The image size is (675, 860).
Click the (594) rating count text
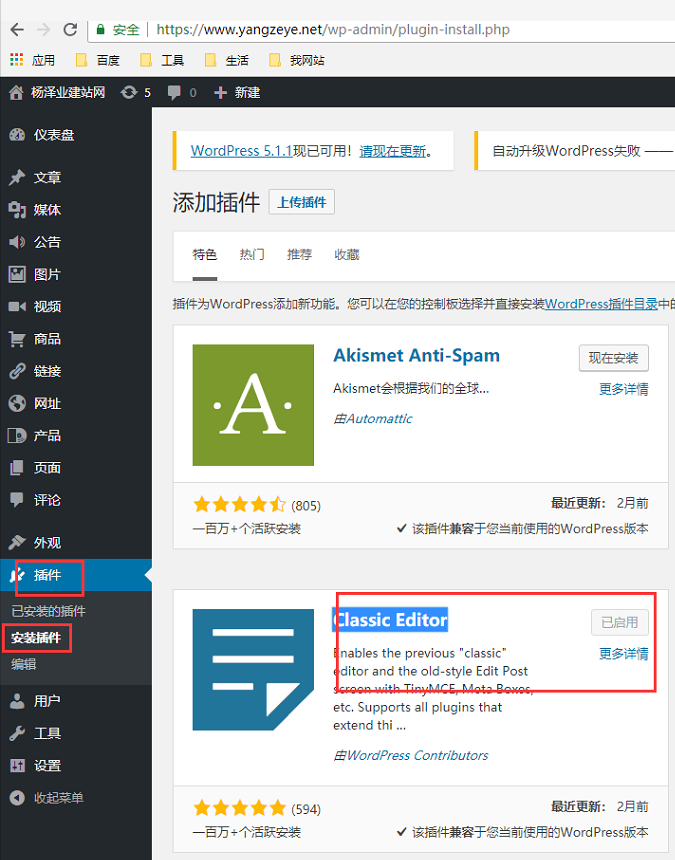pyautogui.click(x=306, y=809)
